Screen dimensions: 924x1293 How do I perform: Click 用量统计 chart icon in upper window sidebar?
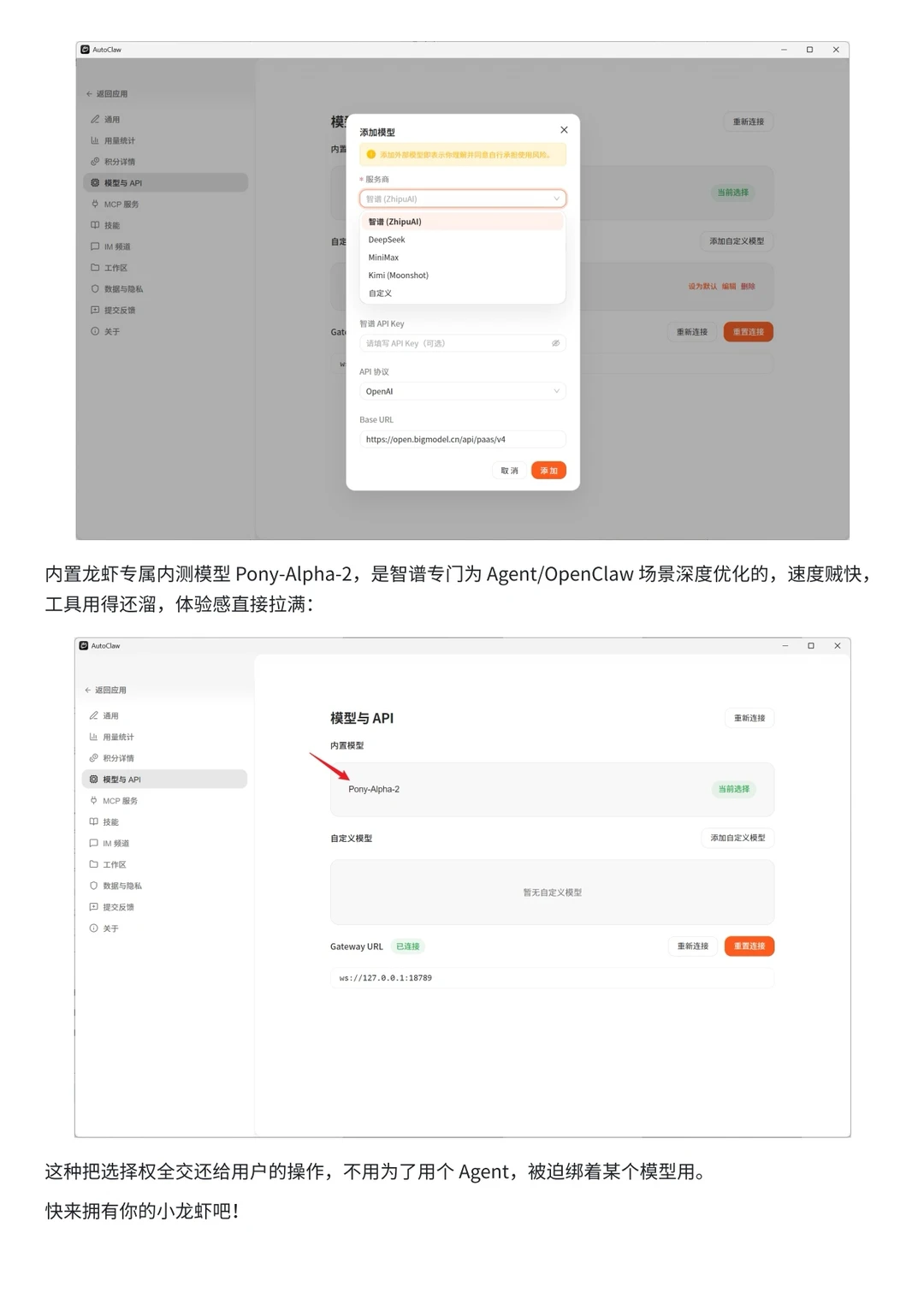[x=95, y=140]
